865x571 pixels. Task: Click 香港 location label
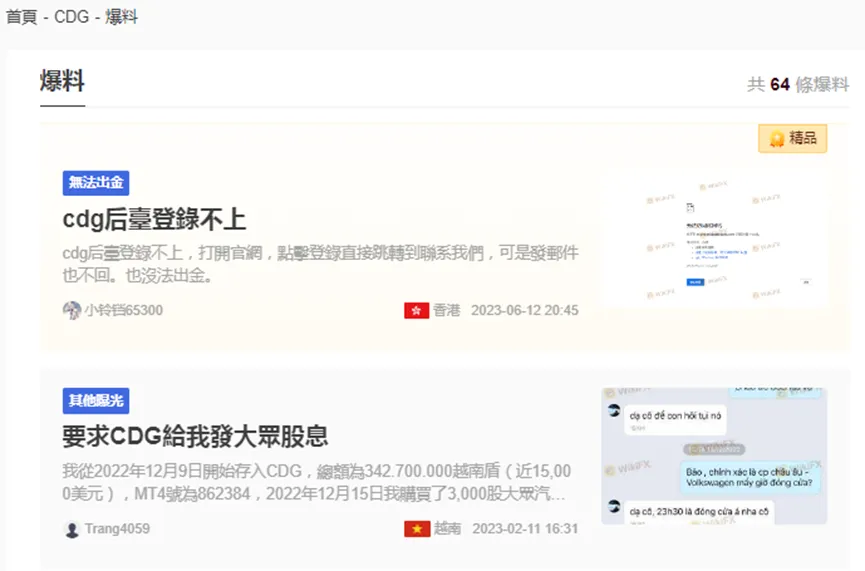coord(446,310)
